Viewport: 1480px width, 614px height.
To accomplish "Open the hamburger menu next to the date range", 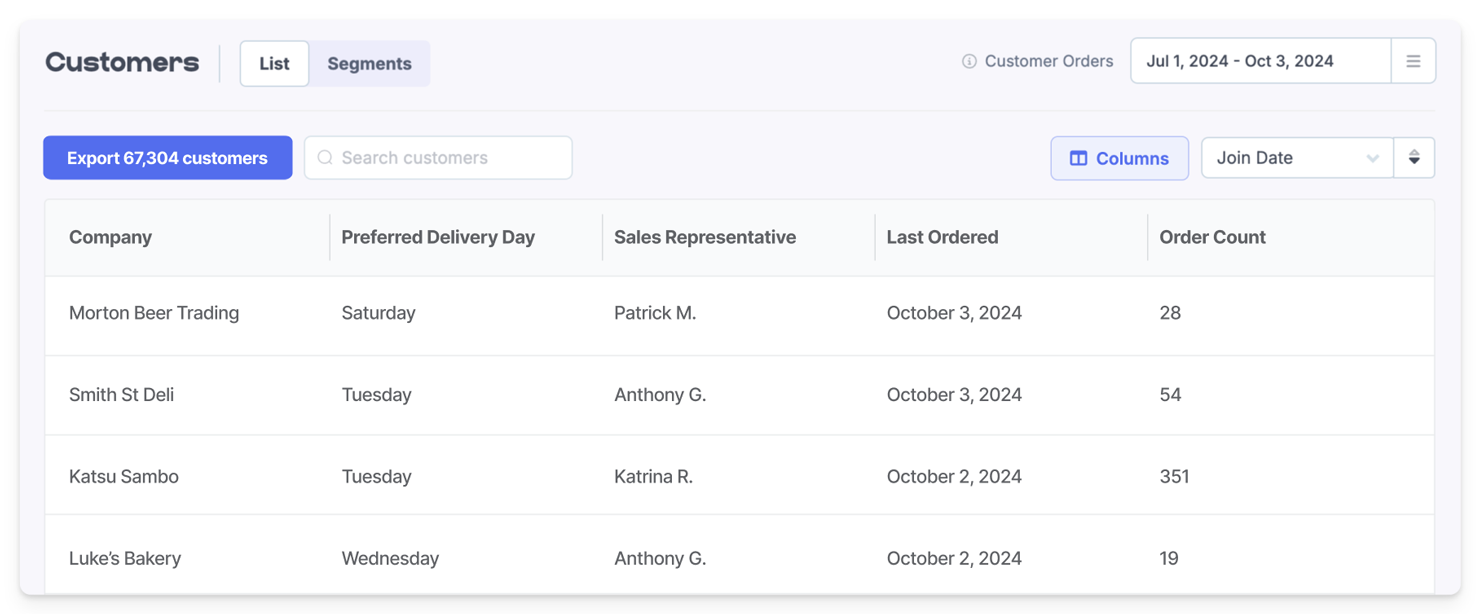I will tap(1413, 60).
